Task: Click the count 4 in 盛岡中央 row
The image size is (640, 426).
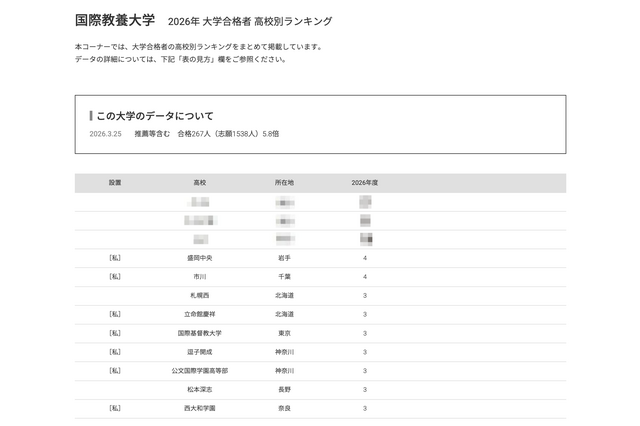Action: (x=364, y=258)
